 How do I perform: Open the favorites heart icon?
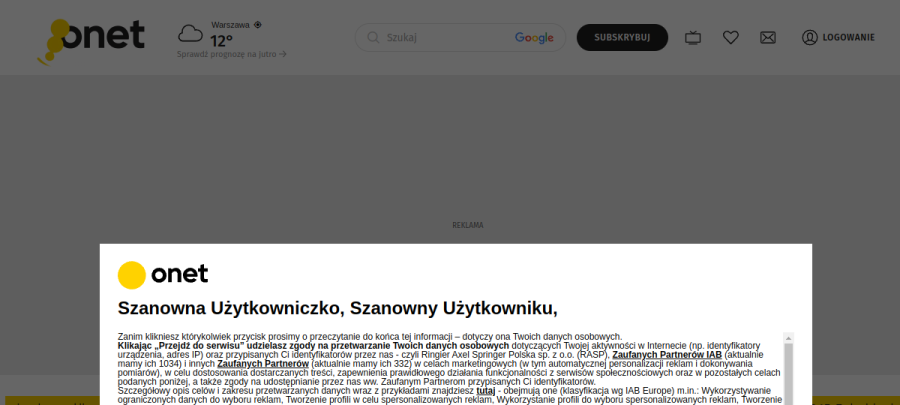tap(730, 38)
